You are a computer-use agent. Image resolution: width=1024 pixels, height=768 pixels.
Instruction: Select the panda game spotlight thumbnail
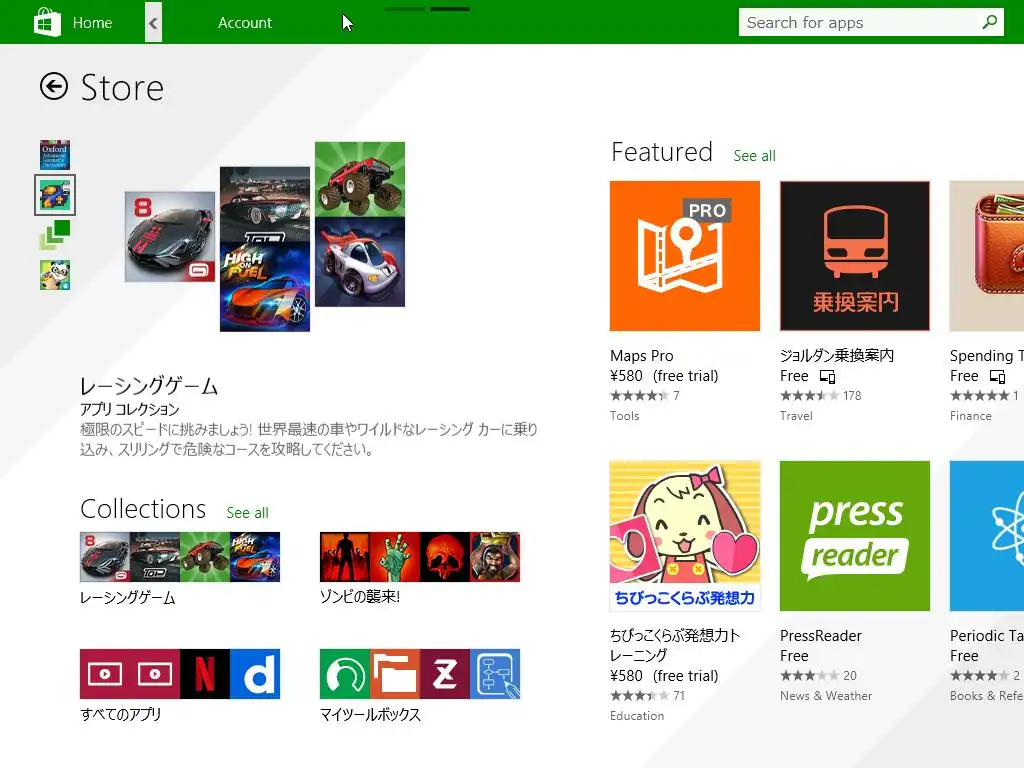click(55, 275)
